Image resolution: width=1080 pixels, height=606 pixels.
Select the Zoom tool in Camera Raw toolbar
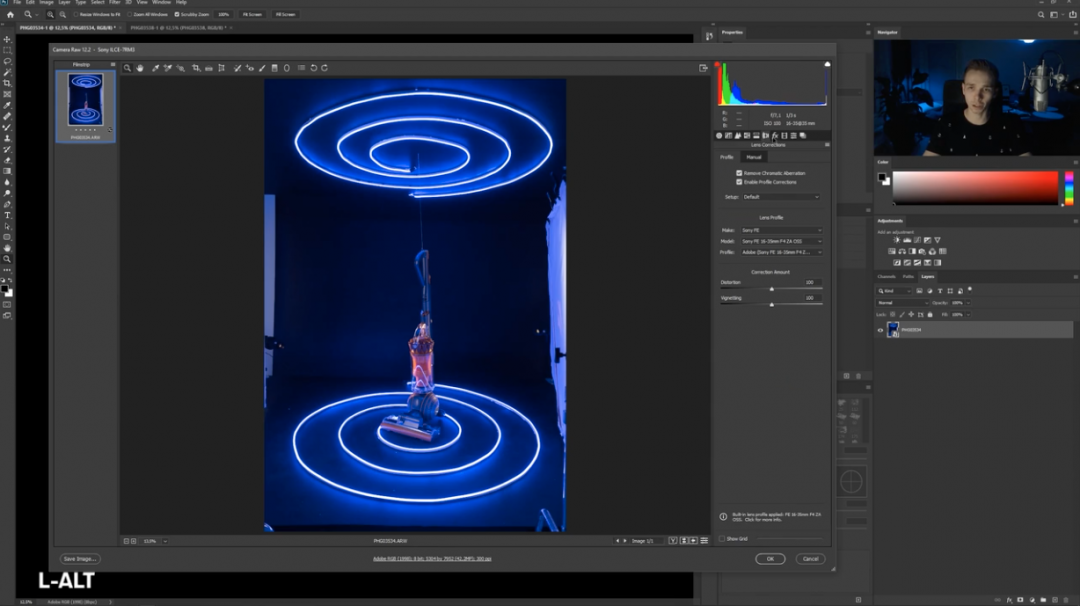coord(127,68)
